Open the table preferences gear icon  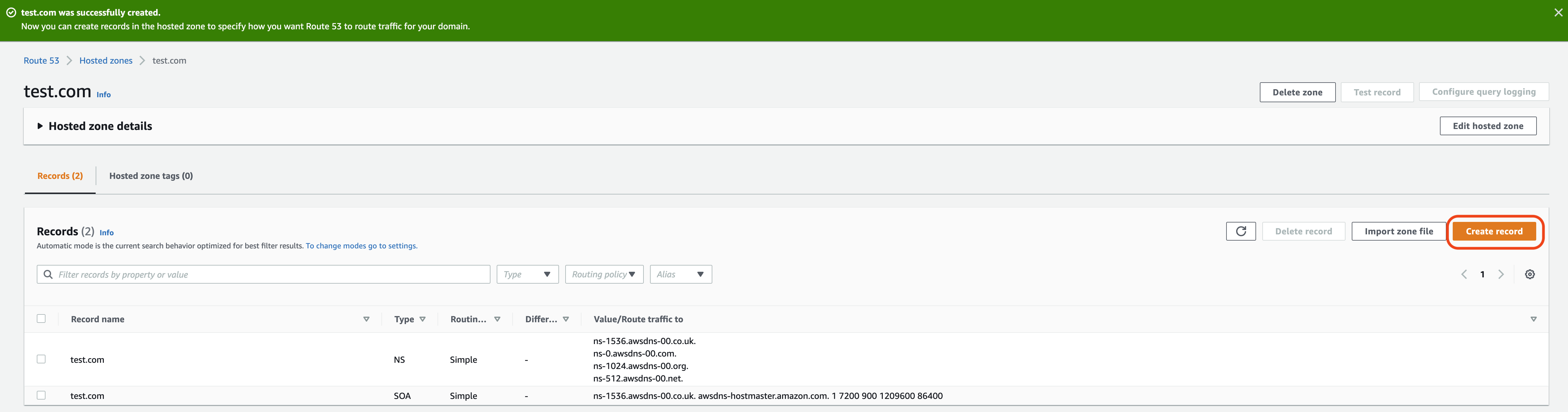tap(1529, 275)
